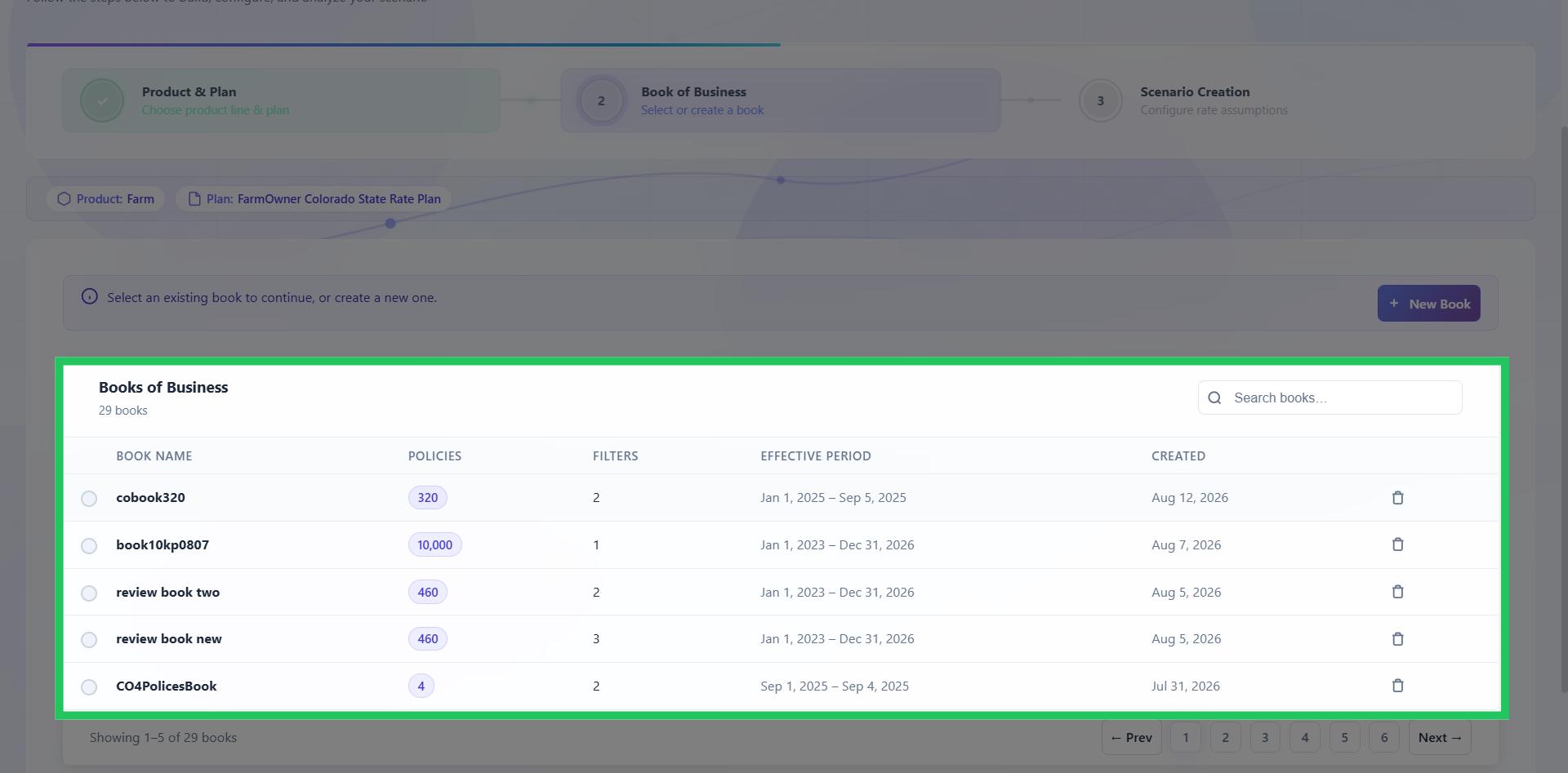Click the Product & Plan checkmark icon
Screen dimensions: 1568x773
point(102,100)
